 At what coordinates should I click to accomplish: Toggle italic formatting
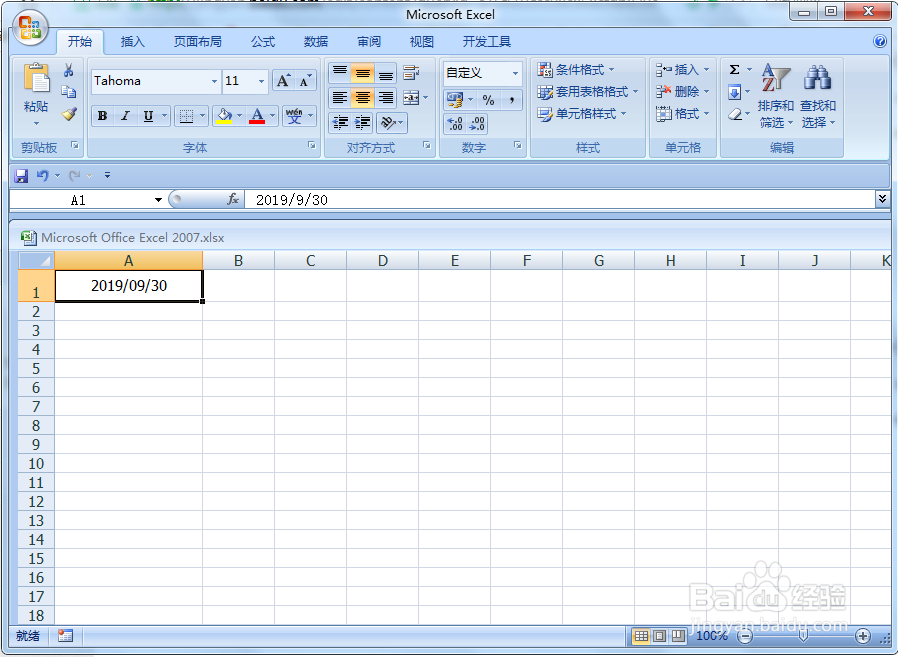125,116
